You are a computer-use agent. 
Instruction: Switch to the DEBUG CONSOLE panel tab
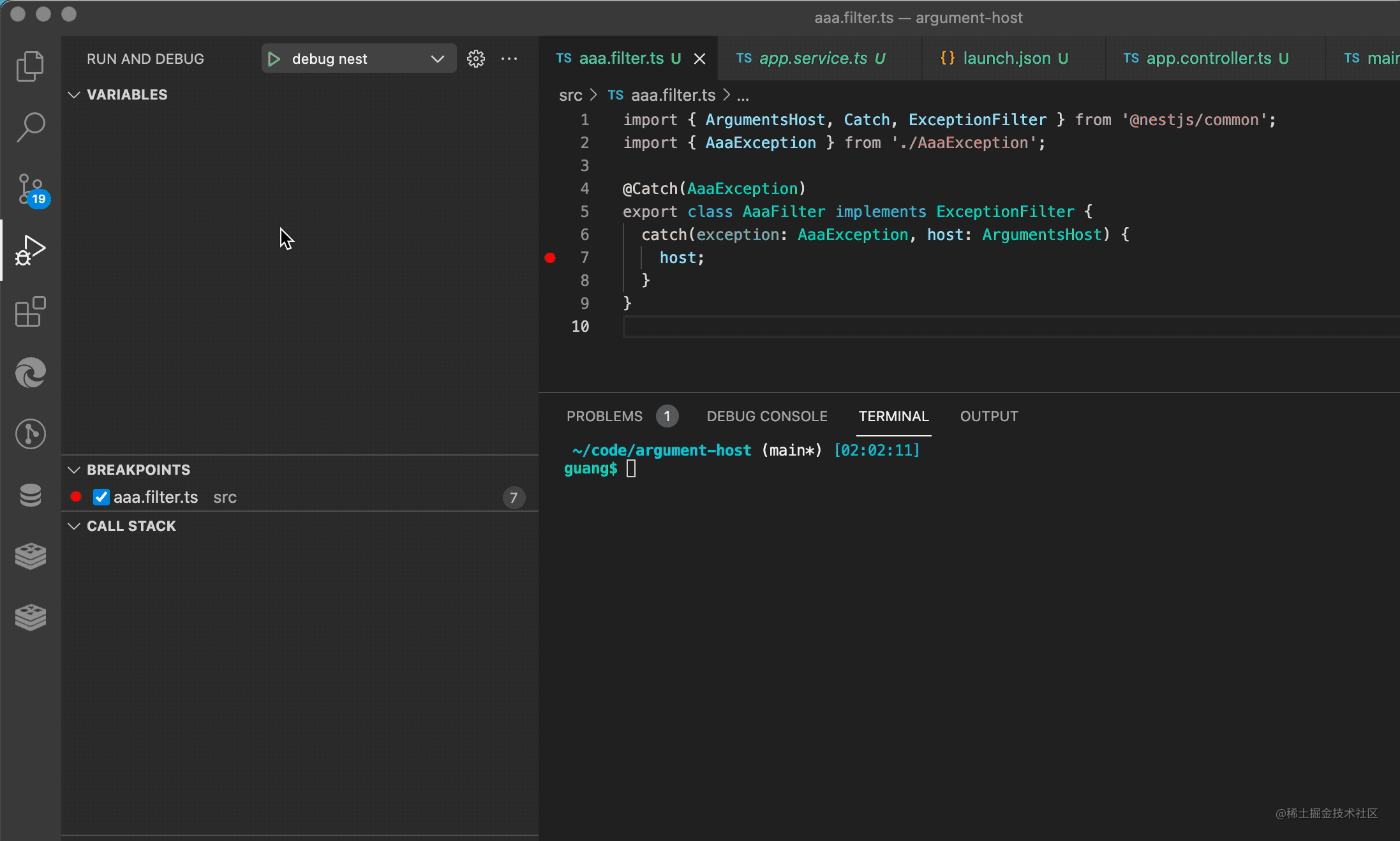click(766, 417)
